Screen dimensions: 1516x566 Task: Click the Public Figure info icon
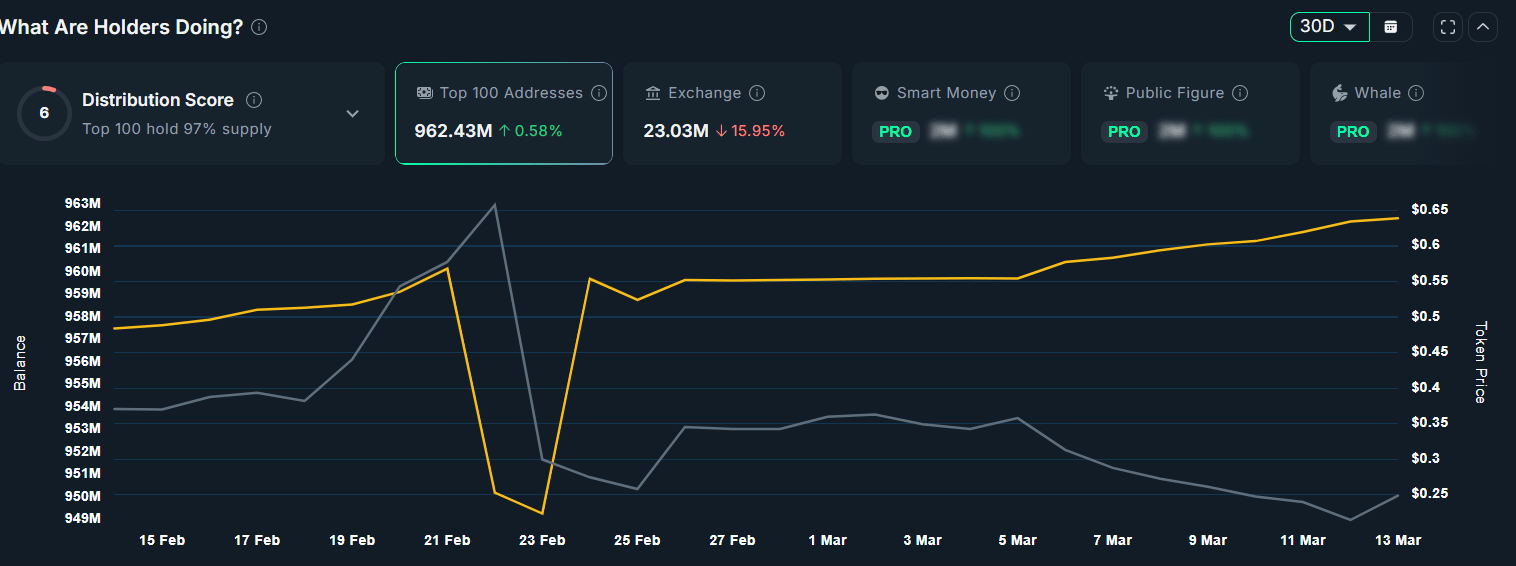pyautogui.click(x=1240, y=93)
